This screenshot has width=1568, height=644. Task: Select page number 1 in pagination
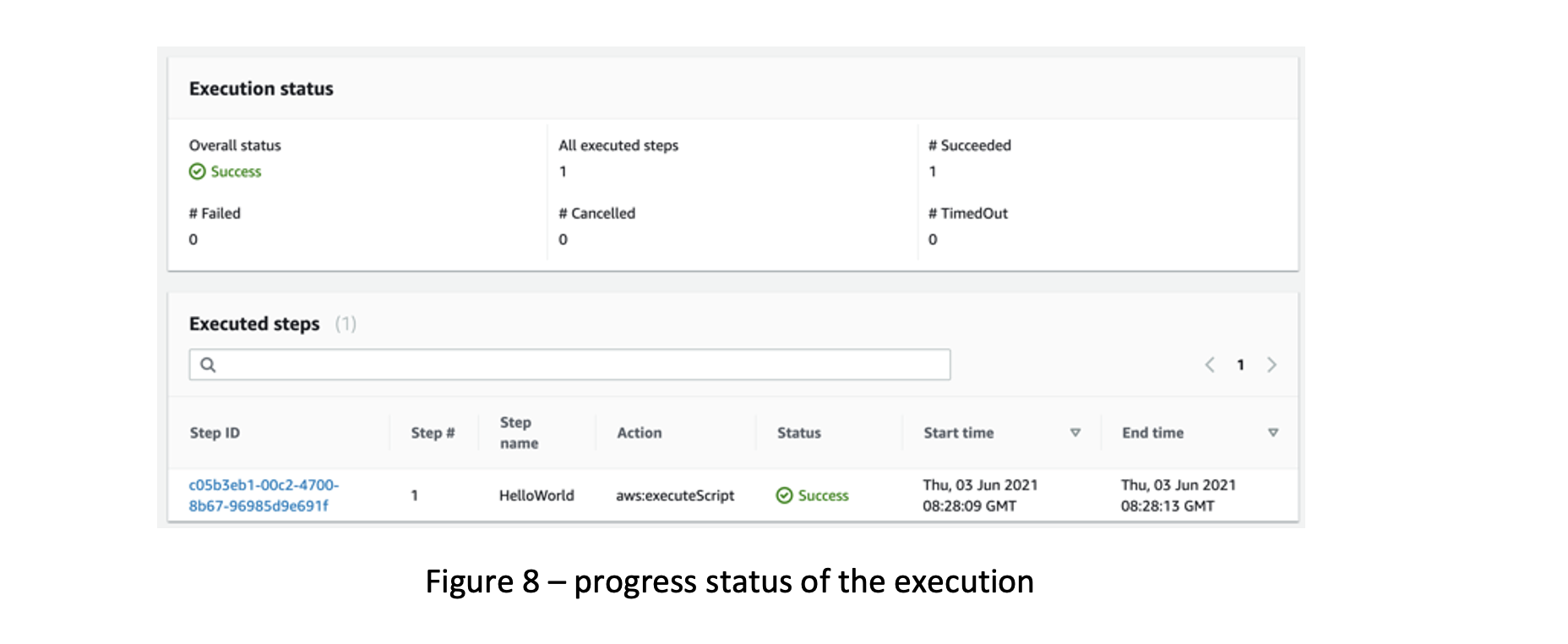point(1240,365)
